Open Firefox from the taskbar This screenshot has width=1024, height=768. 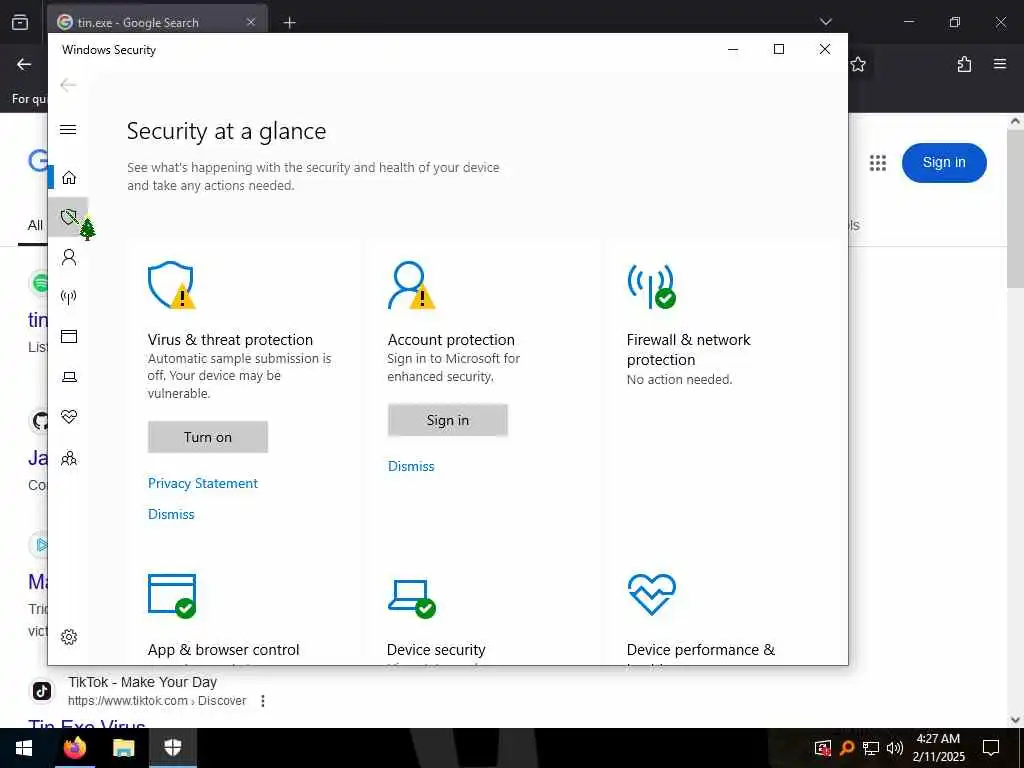coord(74,748)
